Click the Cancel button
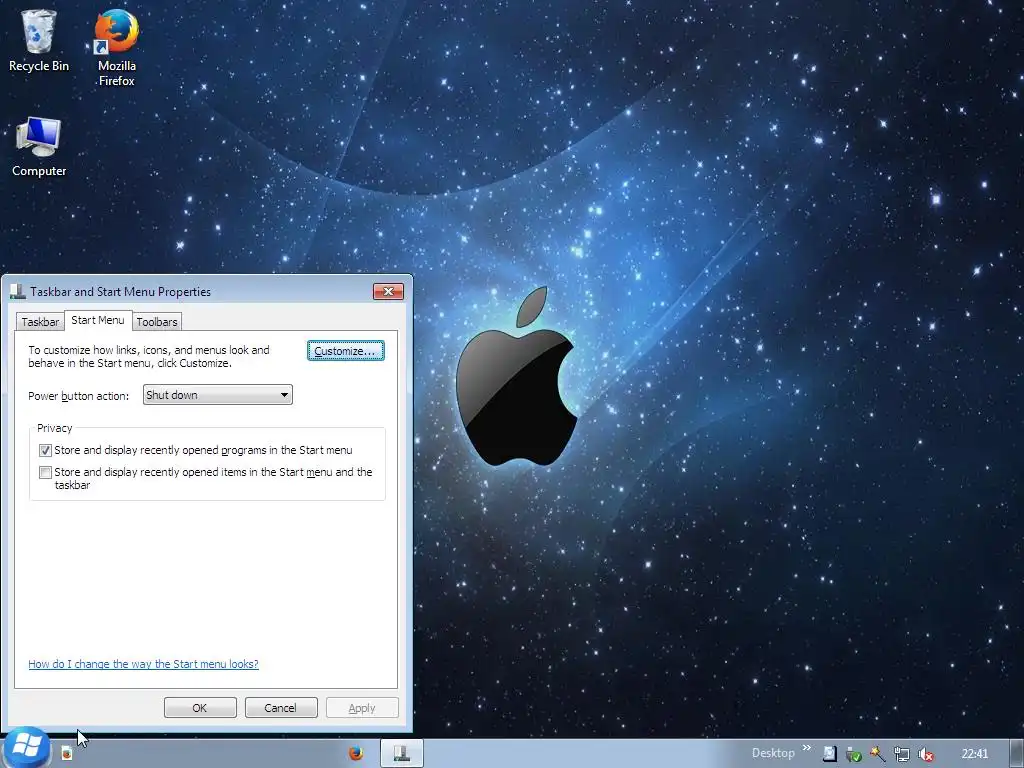This screenshot has width=1024, height=768. (281, 708)
